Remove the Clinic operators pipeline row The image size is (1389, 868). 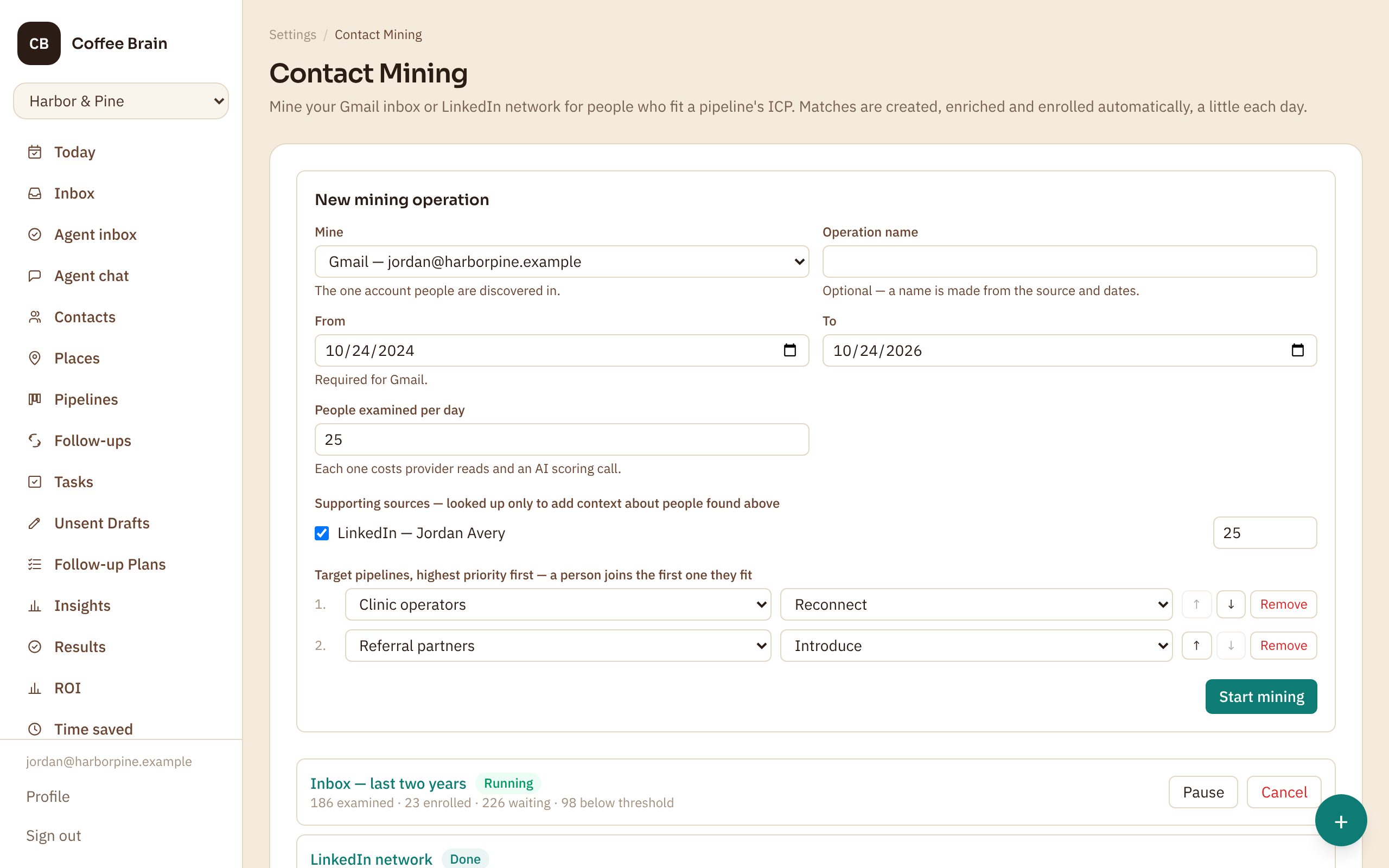coord(1283,604)
